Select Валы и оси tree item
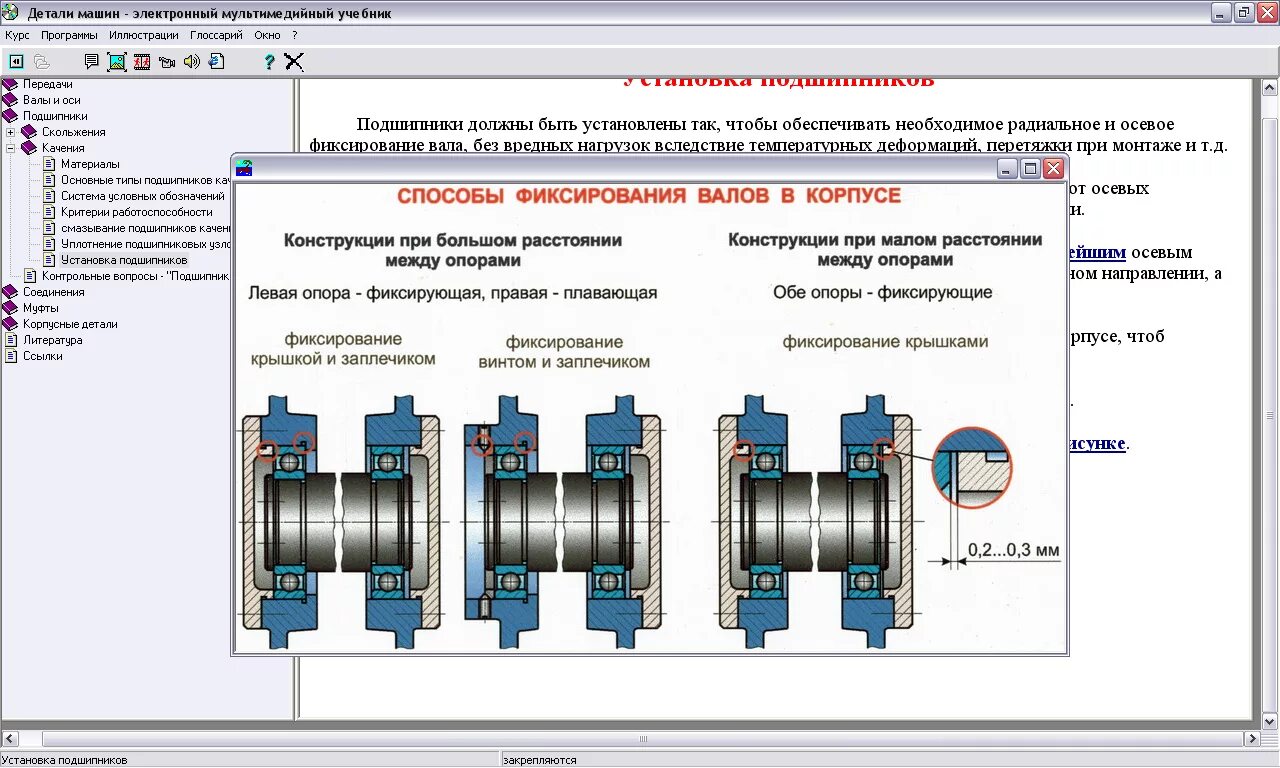The image size is (1280, 768). pyautogui.click(x=52, y=100)
